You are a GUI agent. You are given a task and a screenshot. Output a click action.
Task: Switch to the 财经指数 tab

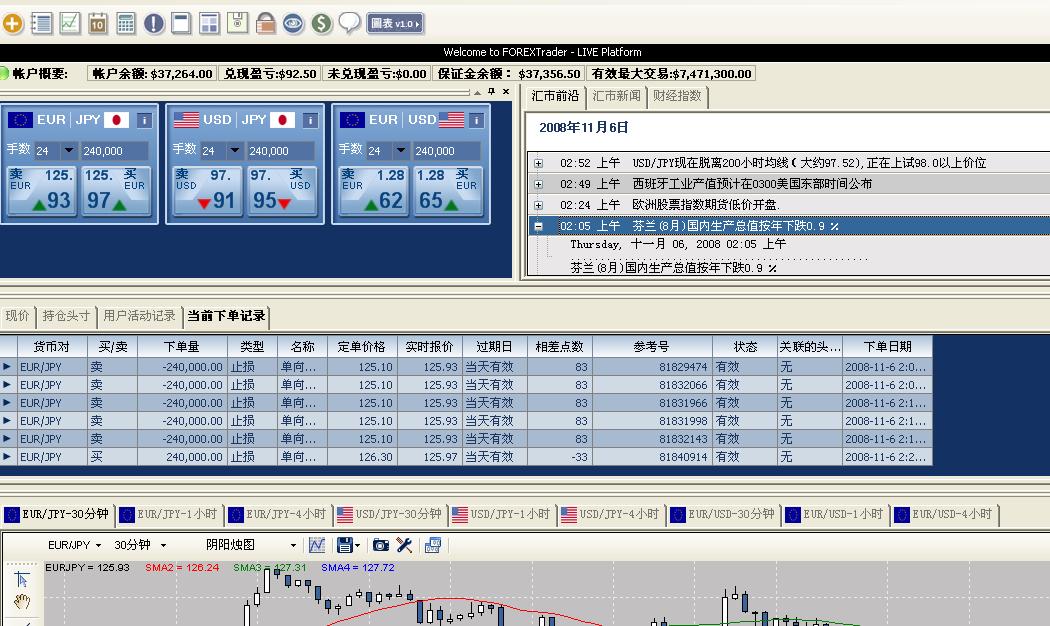677,96
